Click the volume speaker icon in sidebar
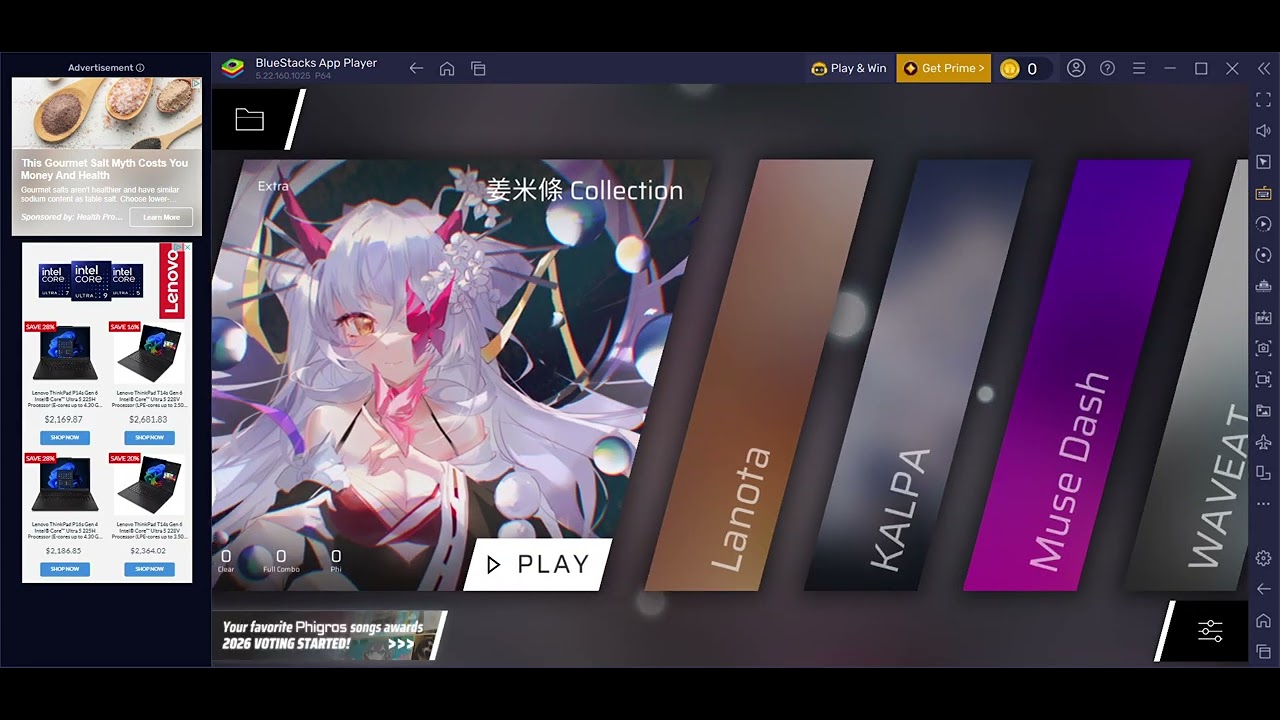The width and height of the screenshot is (1280, 720). point(1264,130)
